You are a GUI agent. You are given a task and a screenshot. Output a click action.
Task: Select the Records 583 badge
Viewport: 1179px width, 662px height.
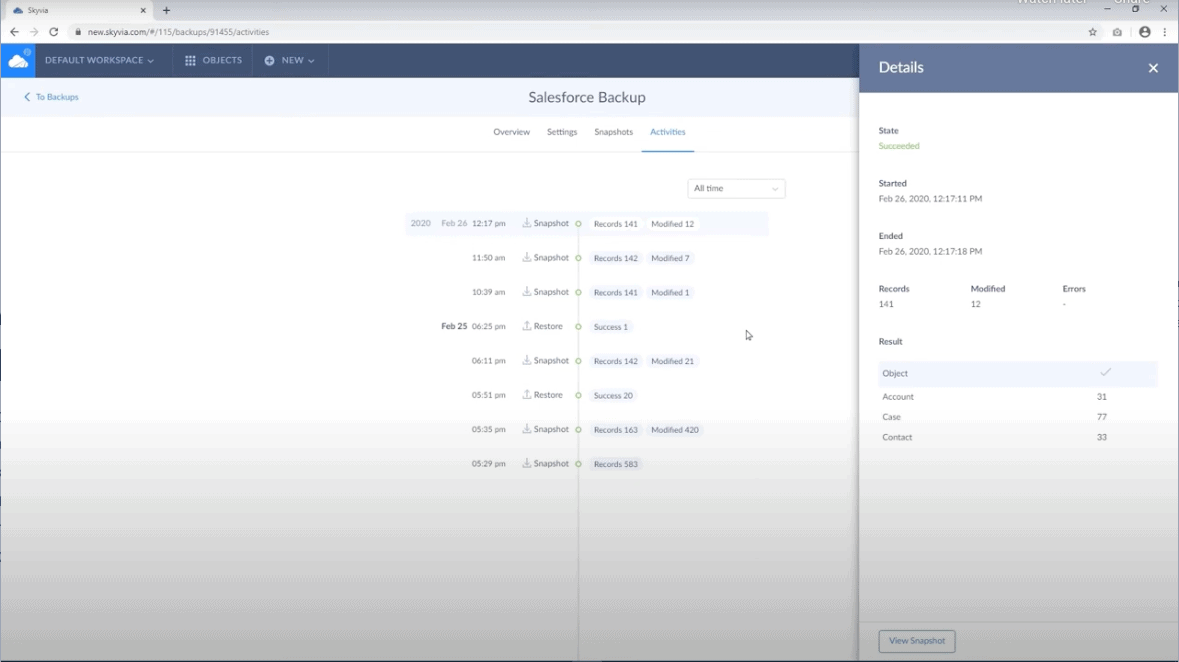click(x=616, y=463)
